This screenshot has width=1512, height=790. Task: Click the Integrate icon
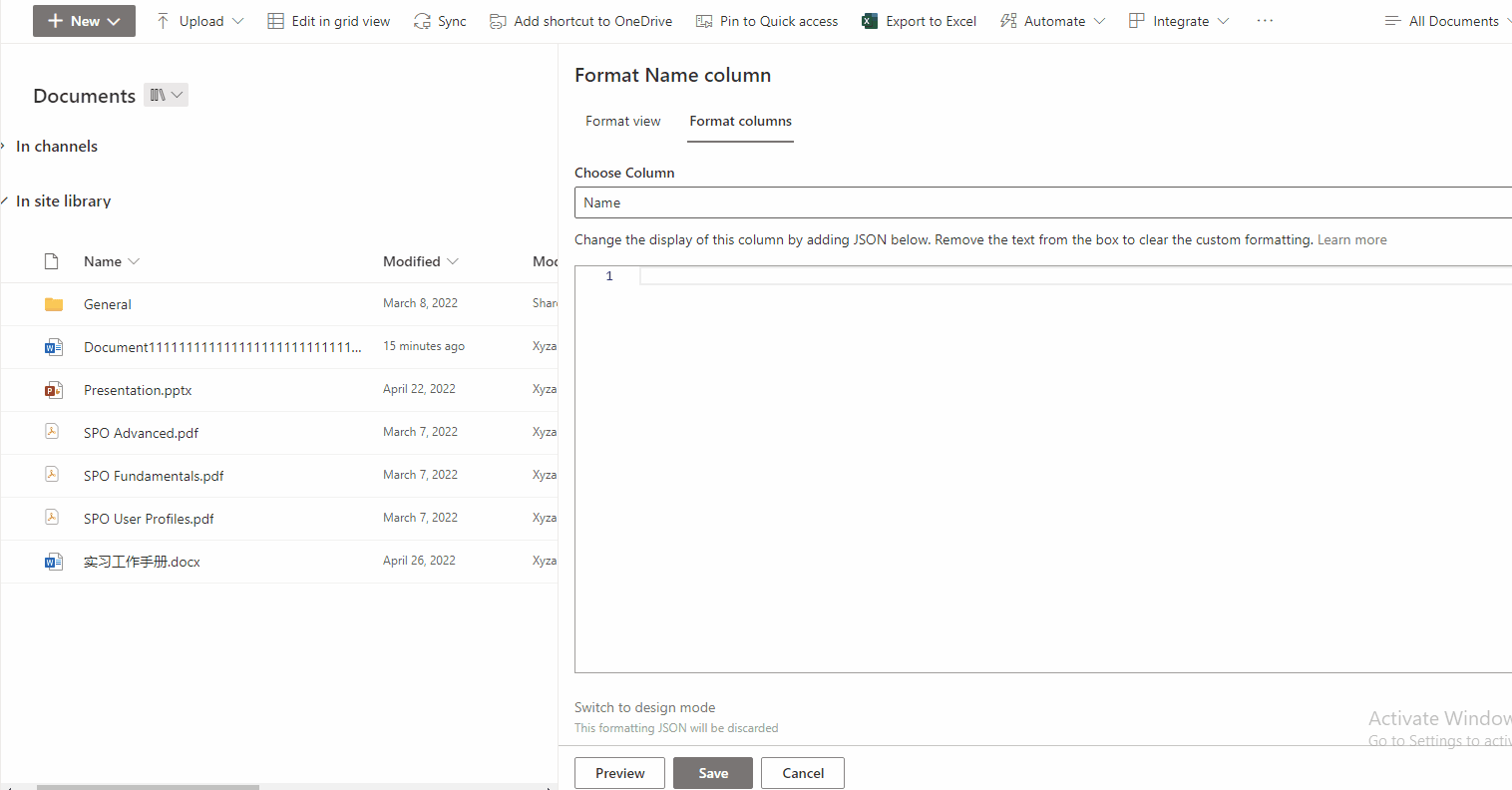(x=1137, y=21)
